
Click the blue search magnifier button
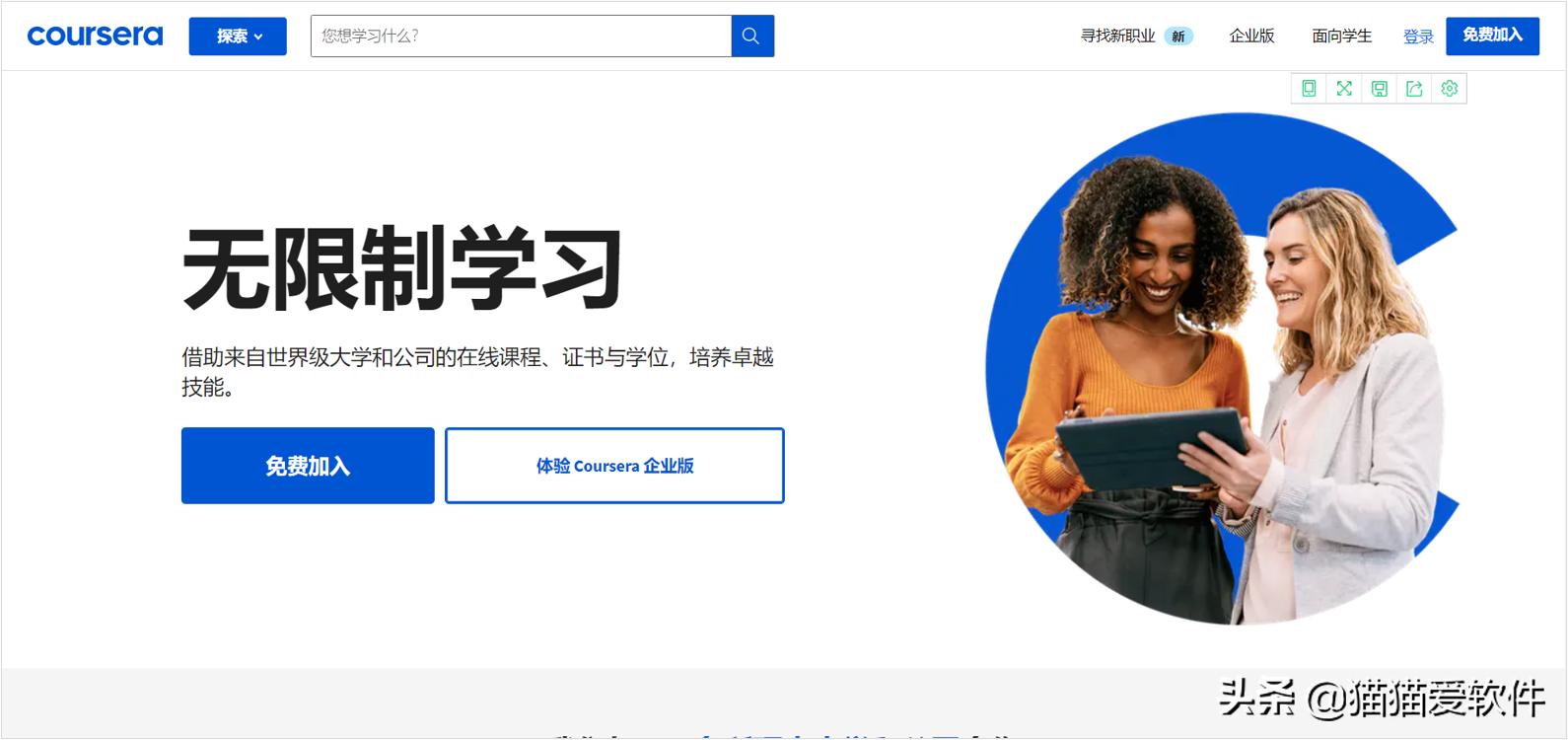752,36
